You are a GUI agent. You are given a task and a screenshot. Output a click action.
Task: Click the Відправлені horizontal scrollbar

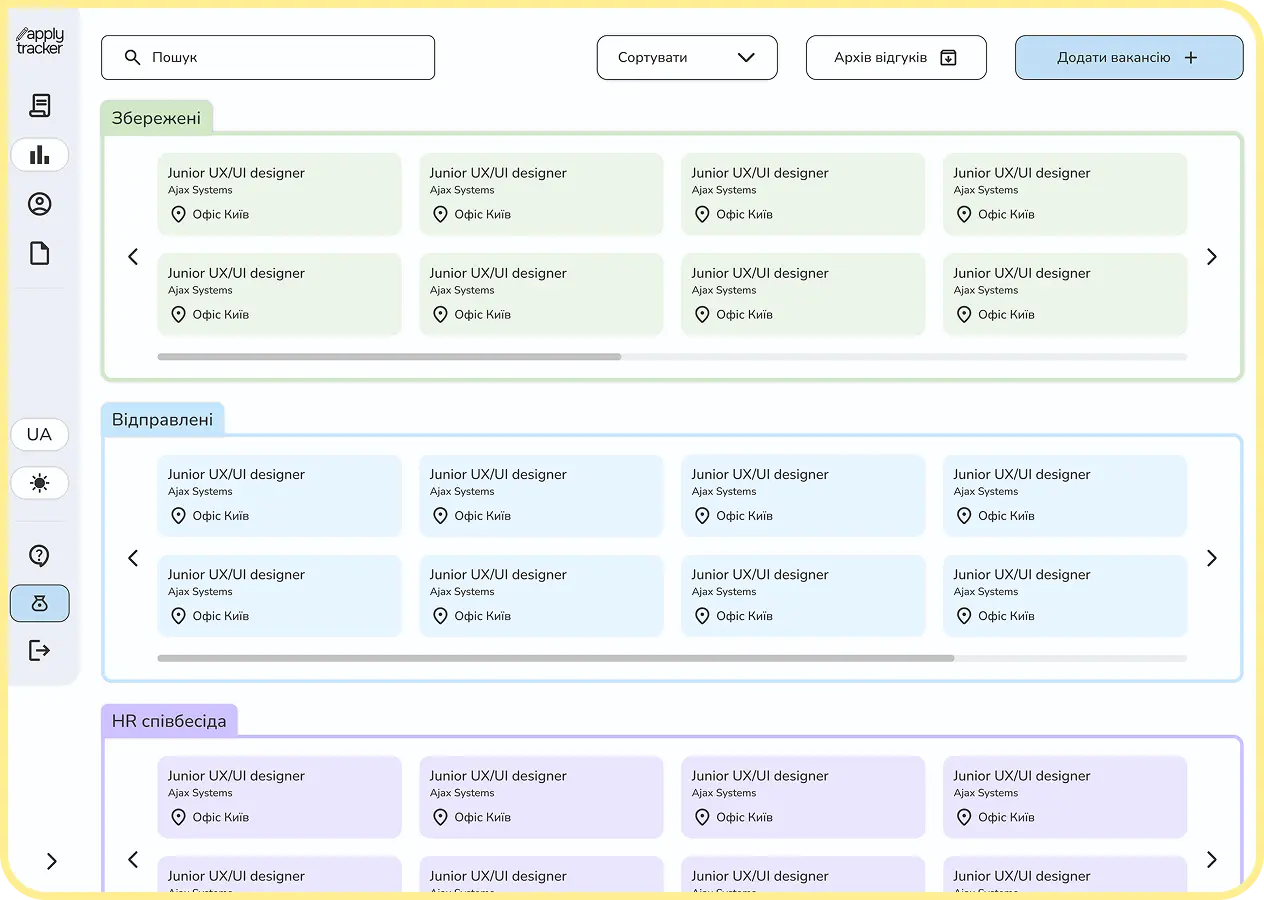coord(555,658)
